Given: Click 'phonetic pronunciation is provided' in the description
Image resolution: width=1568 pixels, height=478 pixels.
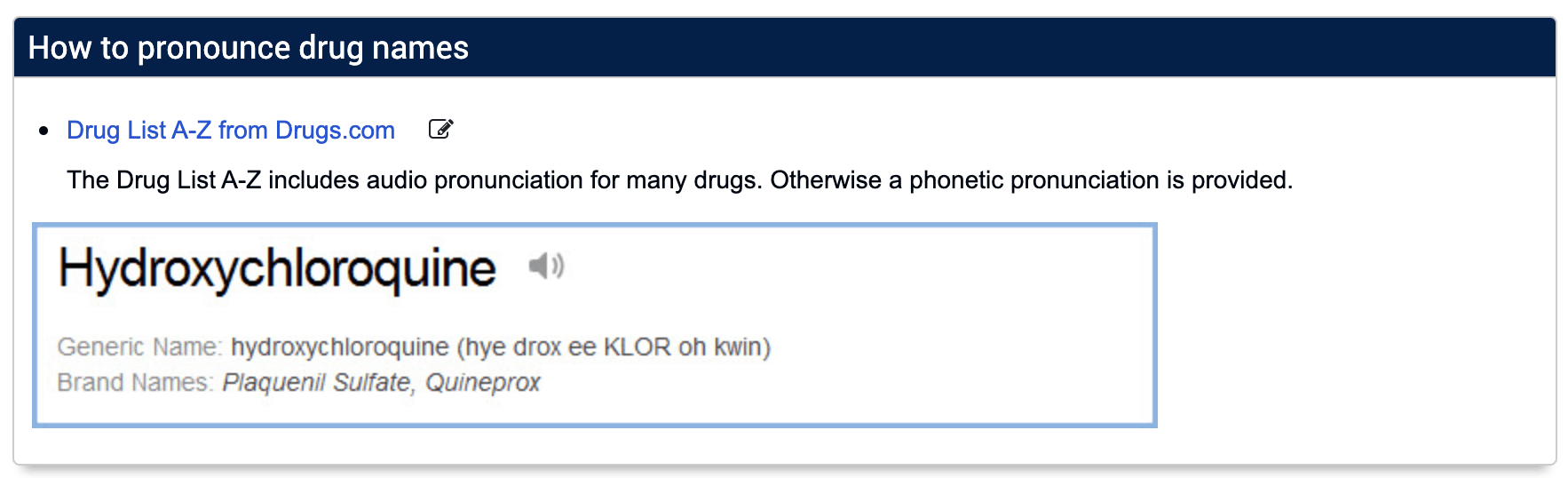Looking at the screenshot, I should pyautogui.click(x=1101, y=180).
